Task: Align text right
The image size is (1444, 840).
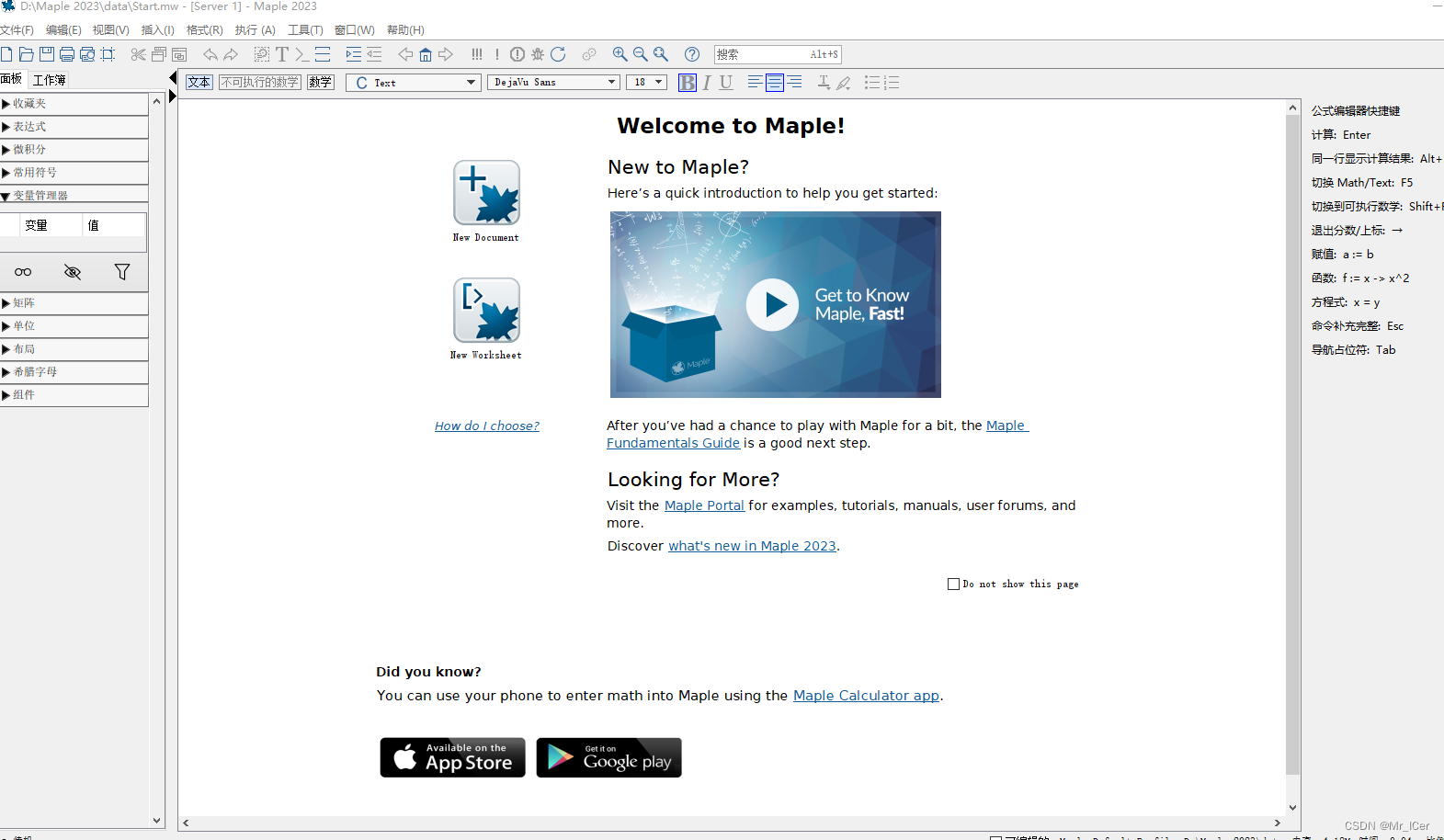Action: pyautogui.click(x=795, y=83)
